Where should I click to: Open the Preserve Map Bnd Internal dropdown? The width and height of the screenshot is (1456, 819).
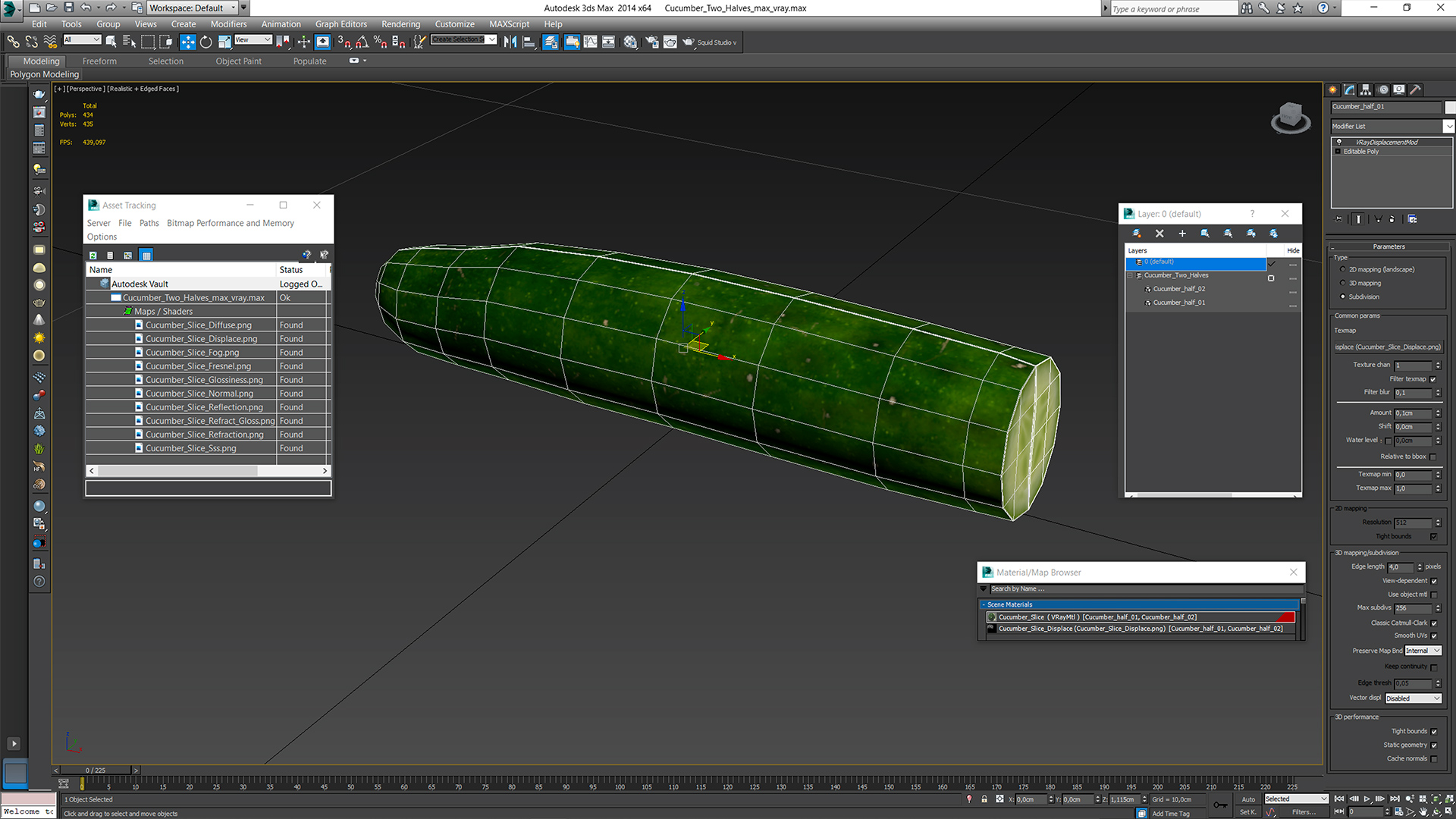pos(1423,651)
